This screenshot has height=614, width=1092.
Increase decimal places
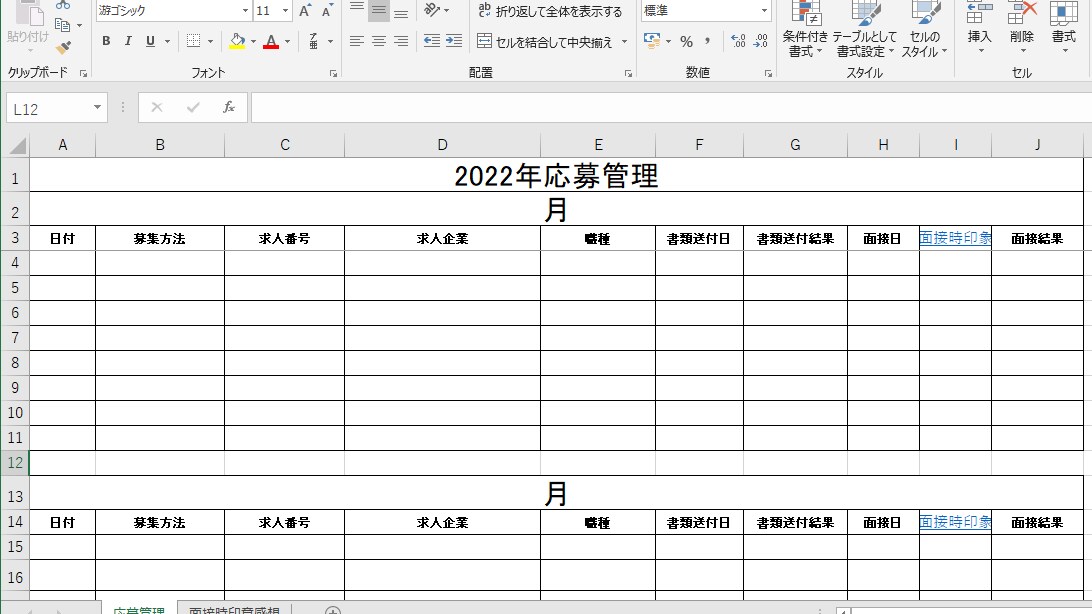pyautogui.click(x=738, y=41)
